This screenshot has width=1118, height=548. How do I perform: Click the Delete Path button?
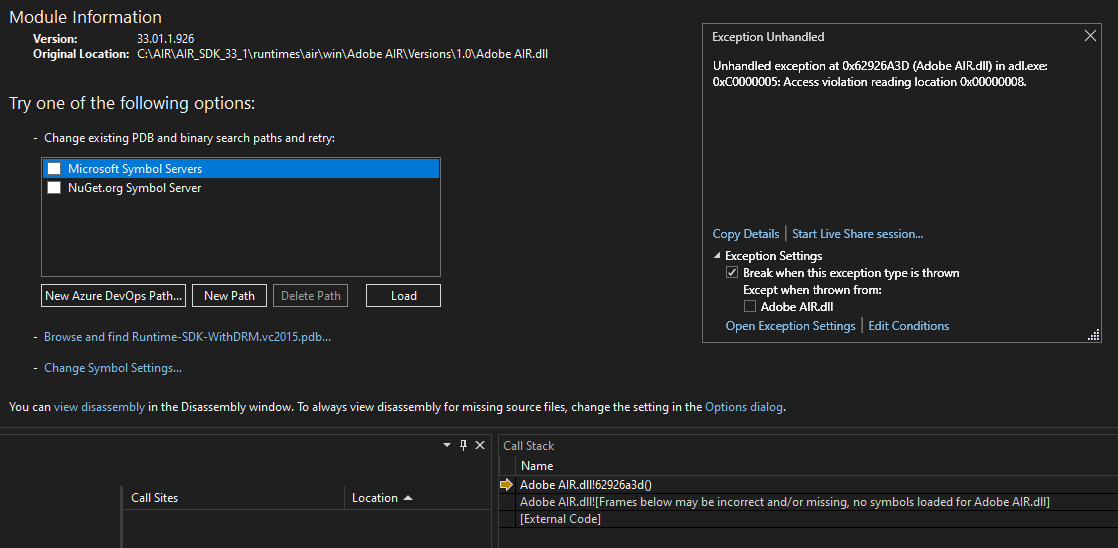tap(311, 296)
